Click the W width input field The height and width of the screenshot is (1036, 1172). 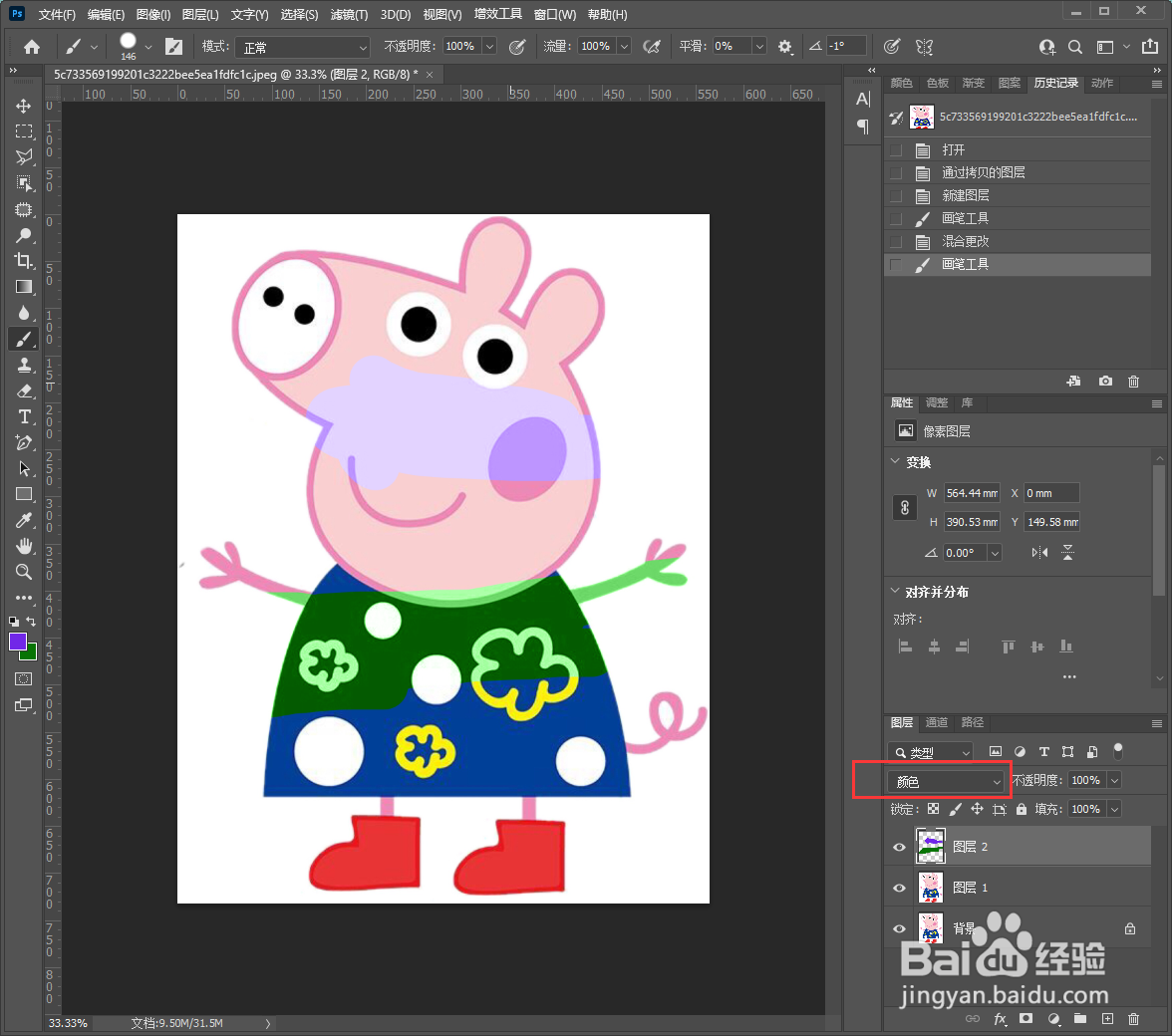(x=971, y=493)
